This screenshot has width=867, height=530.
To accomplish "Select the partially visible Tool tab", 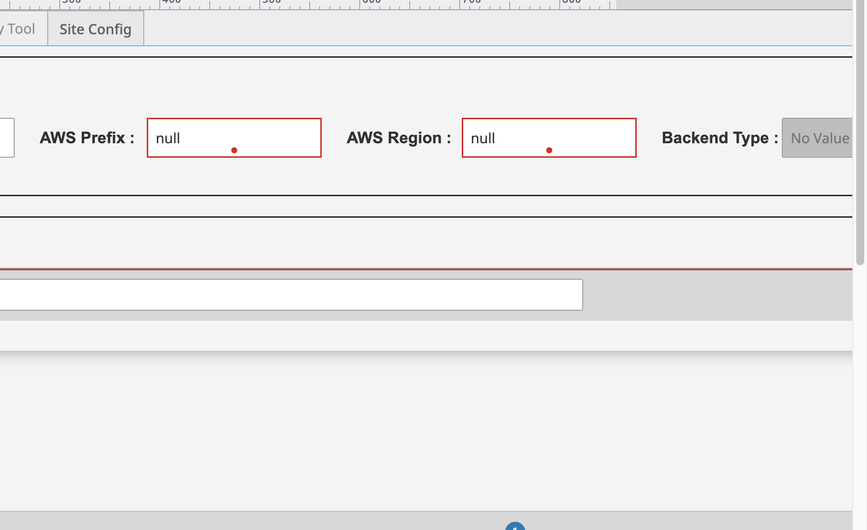I will pos(20,29).
